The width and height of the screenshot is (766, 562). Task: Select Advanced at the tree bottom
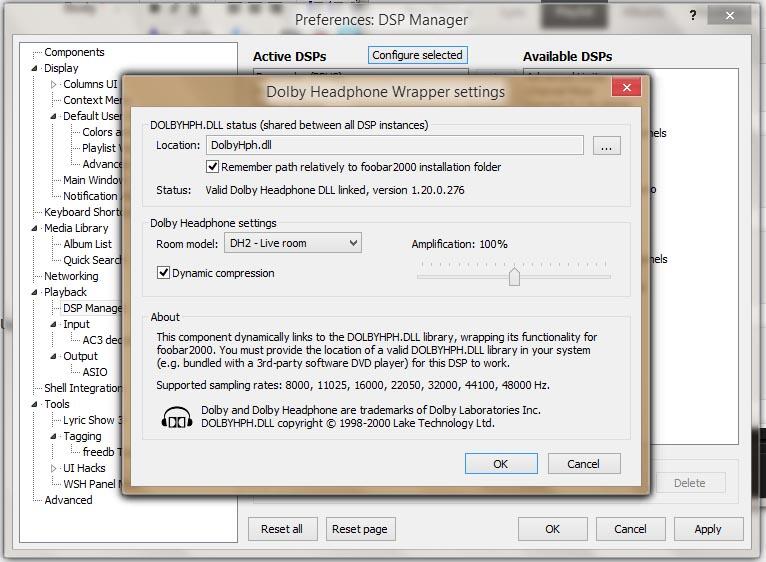[68, 500]
